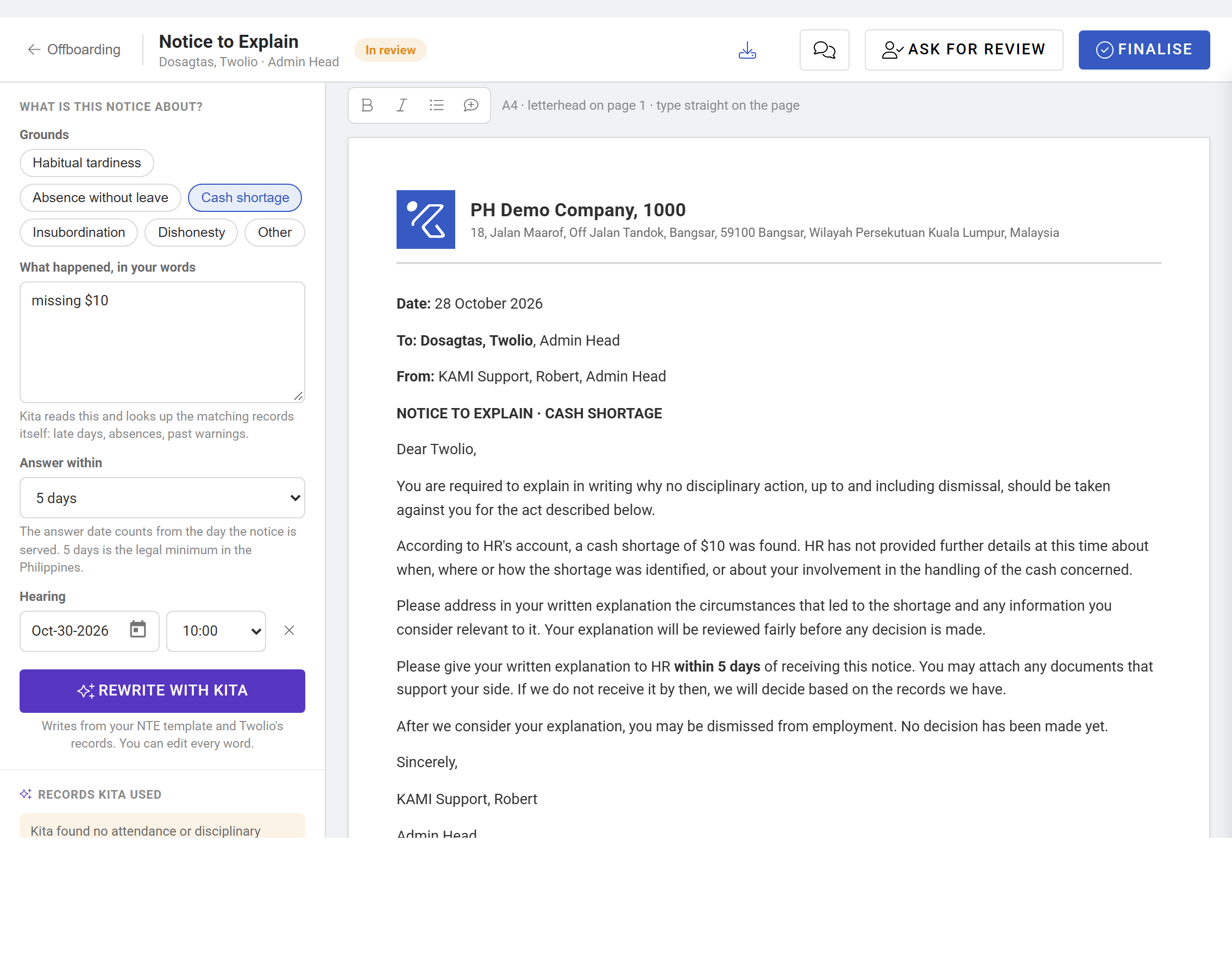Click the Finalise button
The width and height of the screenshot is (1232, 978).
click(x=1144, y=51)
